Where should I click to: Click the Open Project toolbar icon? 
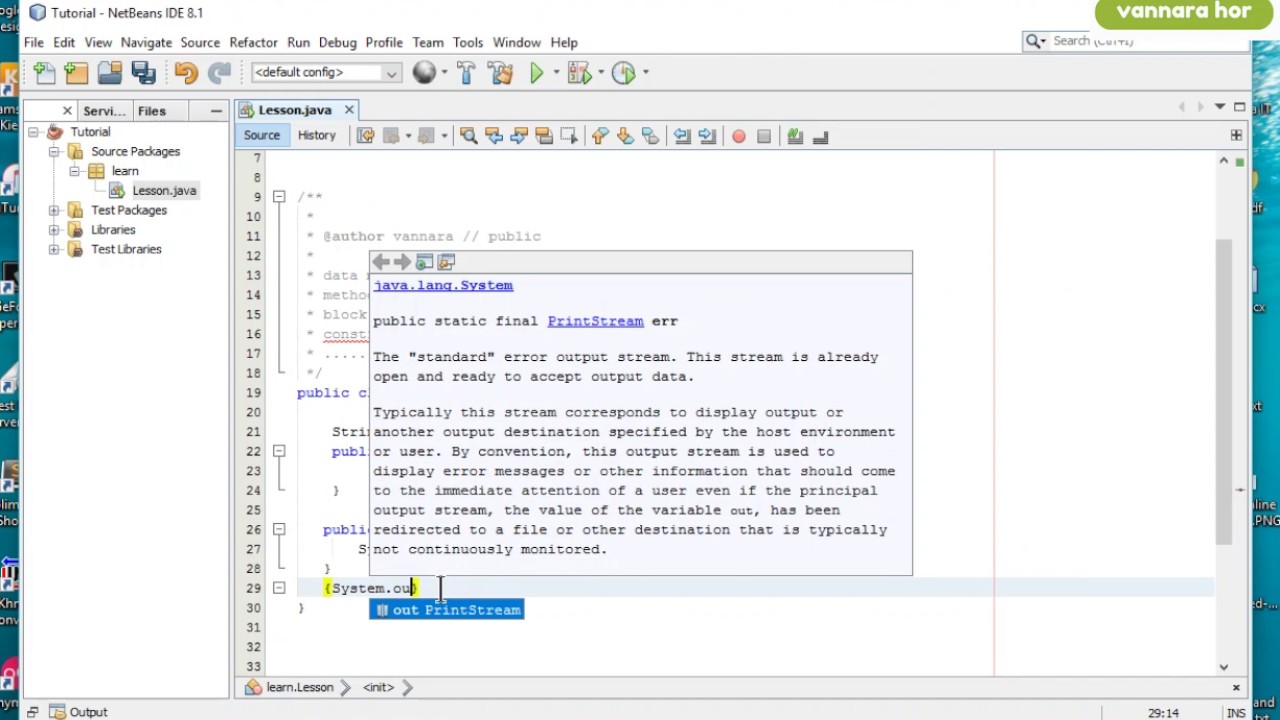(110, 72)
